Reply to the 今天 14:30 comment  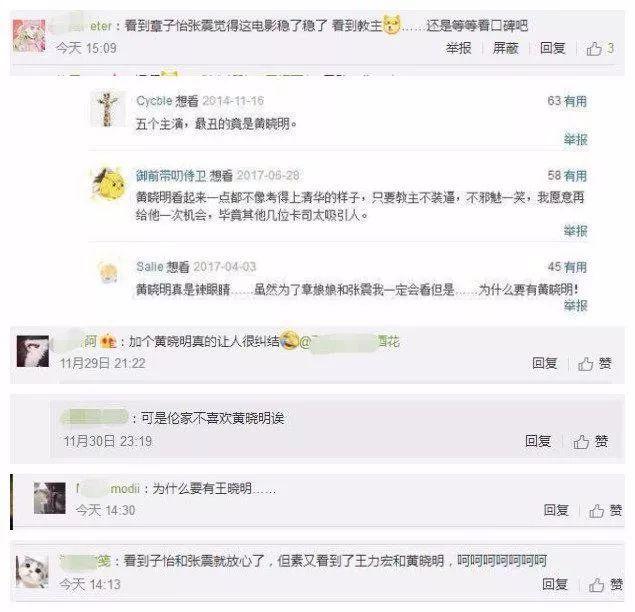click(x=556, y=510)
